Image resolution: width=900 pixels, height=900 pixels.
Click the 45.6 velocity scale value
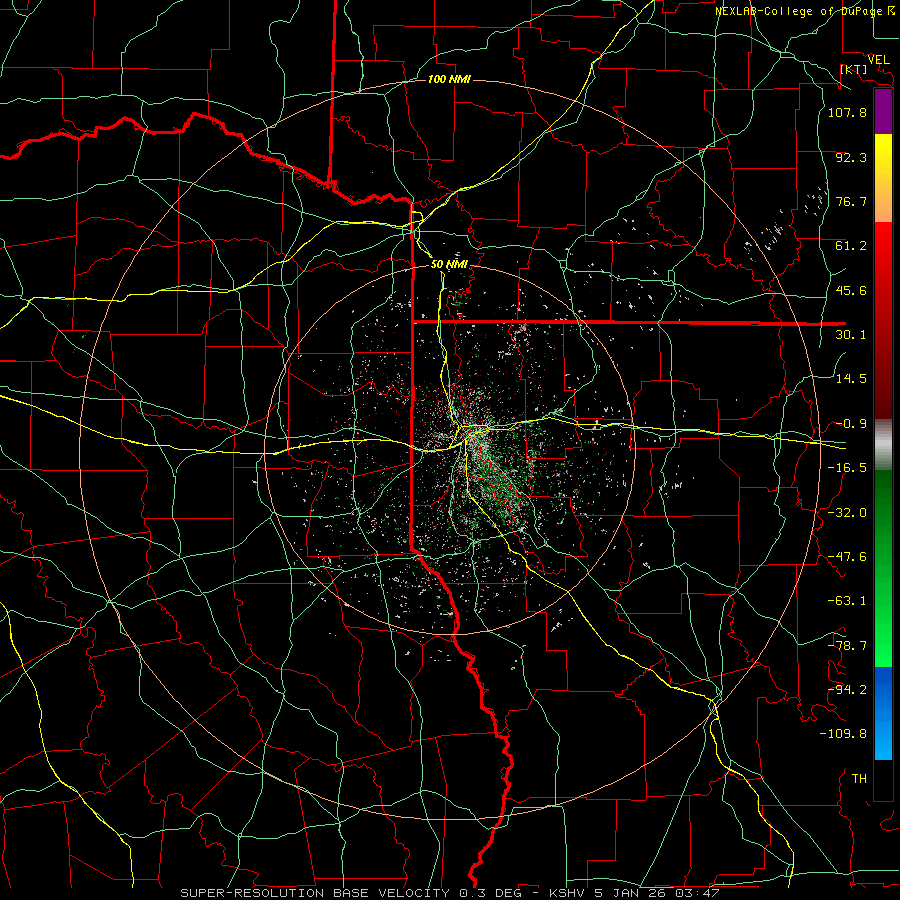click(851, 290)
